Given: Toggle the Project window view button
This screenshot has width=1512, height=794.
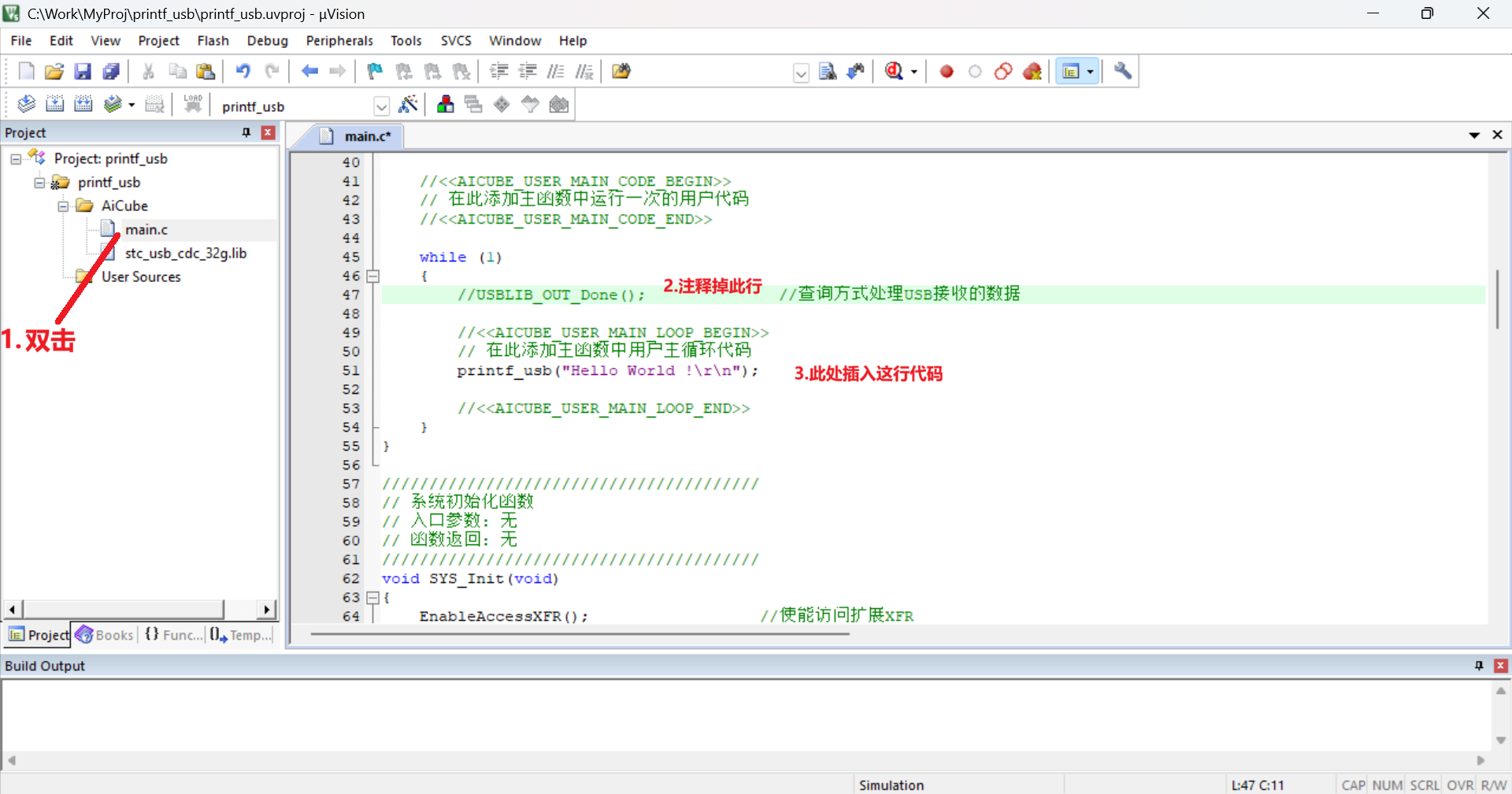Looking at the screenshot, I should tap(1071, 72).
